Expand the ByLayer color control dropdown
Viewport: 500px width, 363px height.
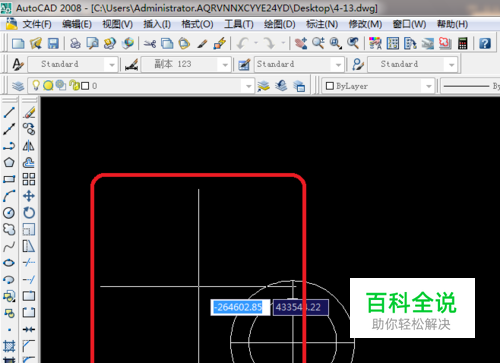point(428,86)
